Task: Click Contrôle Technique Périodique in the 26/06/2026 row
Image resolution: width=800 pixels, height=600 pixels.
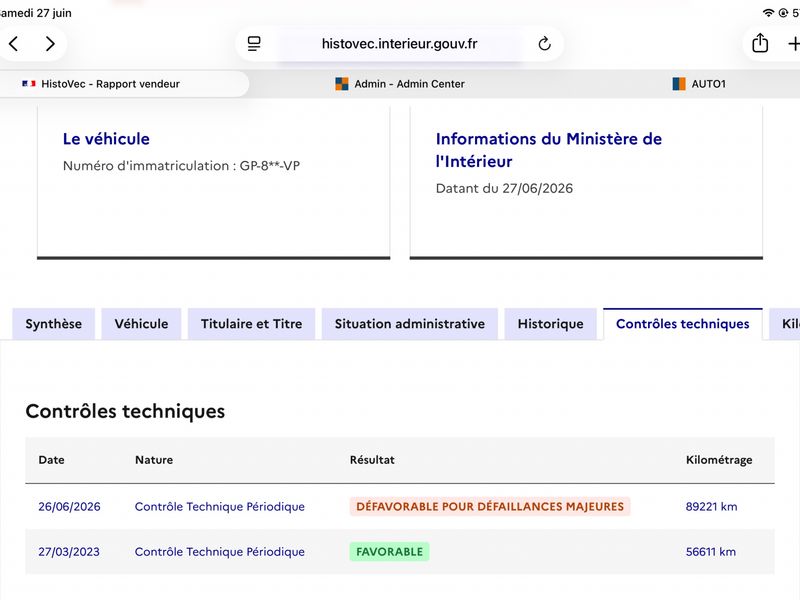Action: (x=220, y=507)
